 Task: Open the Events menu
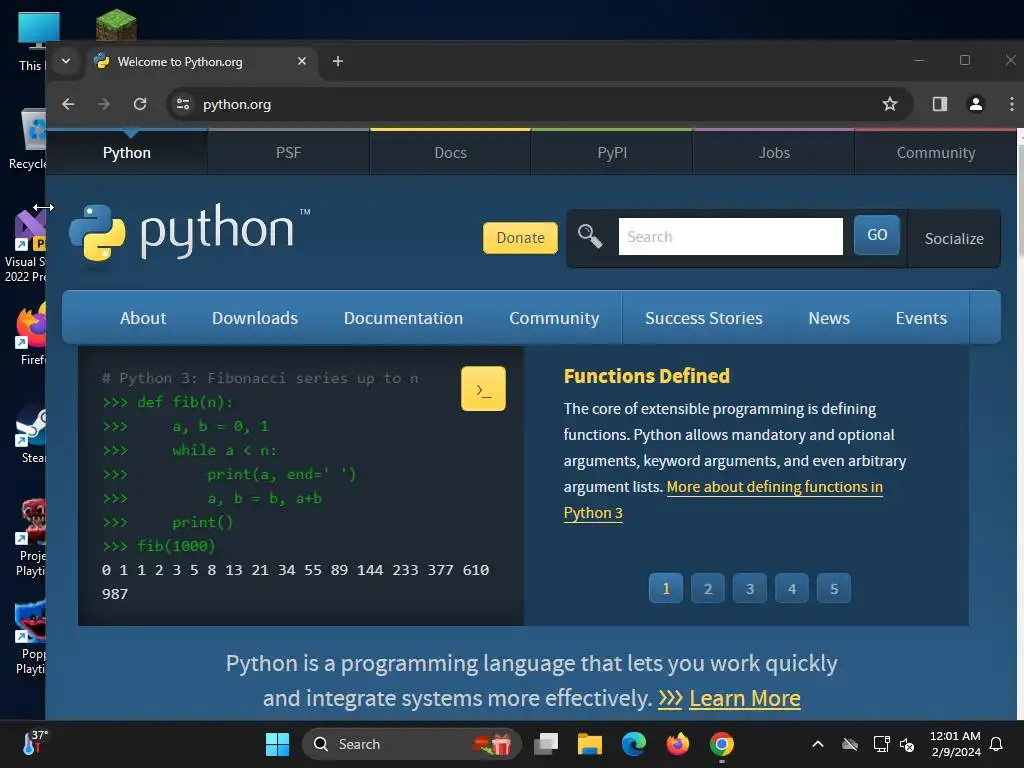pyautogui.click(x=921, y=318)
